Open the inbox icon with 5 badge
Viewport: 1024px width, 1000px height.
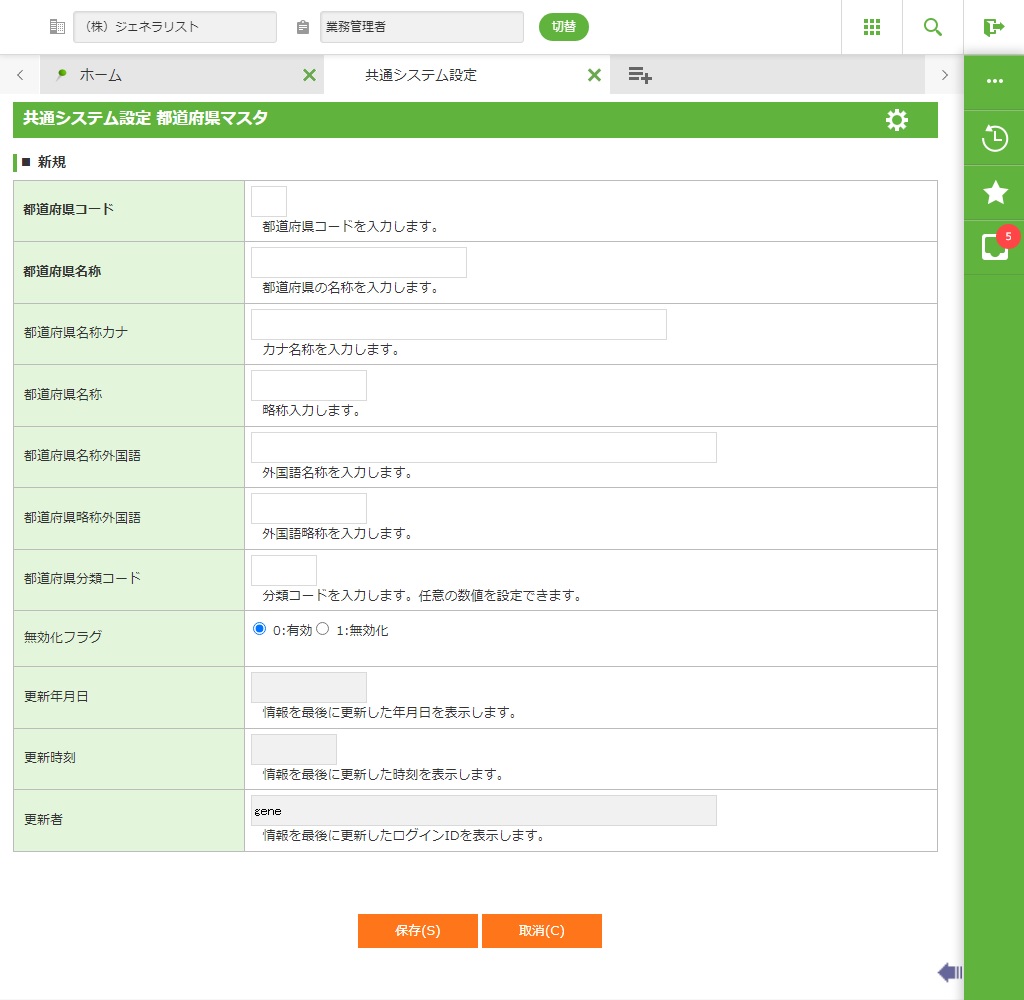[x=995, y=247]
